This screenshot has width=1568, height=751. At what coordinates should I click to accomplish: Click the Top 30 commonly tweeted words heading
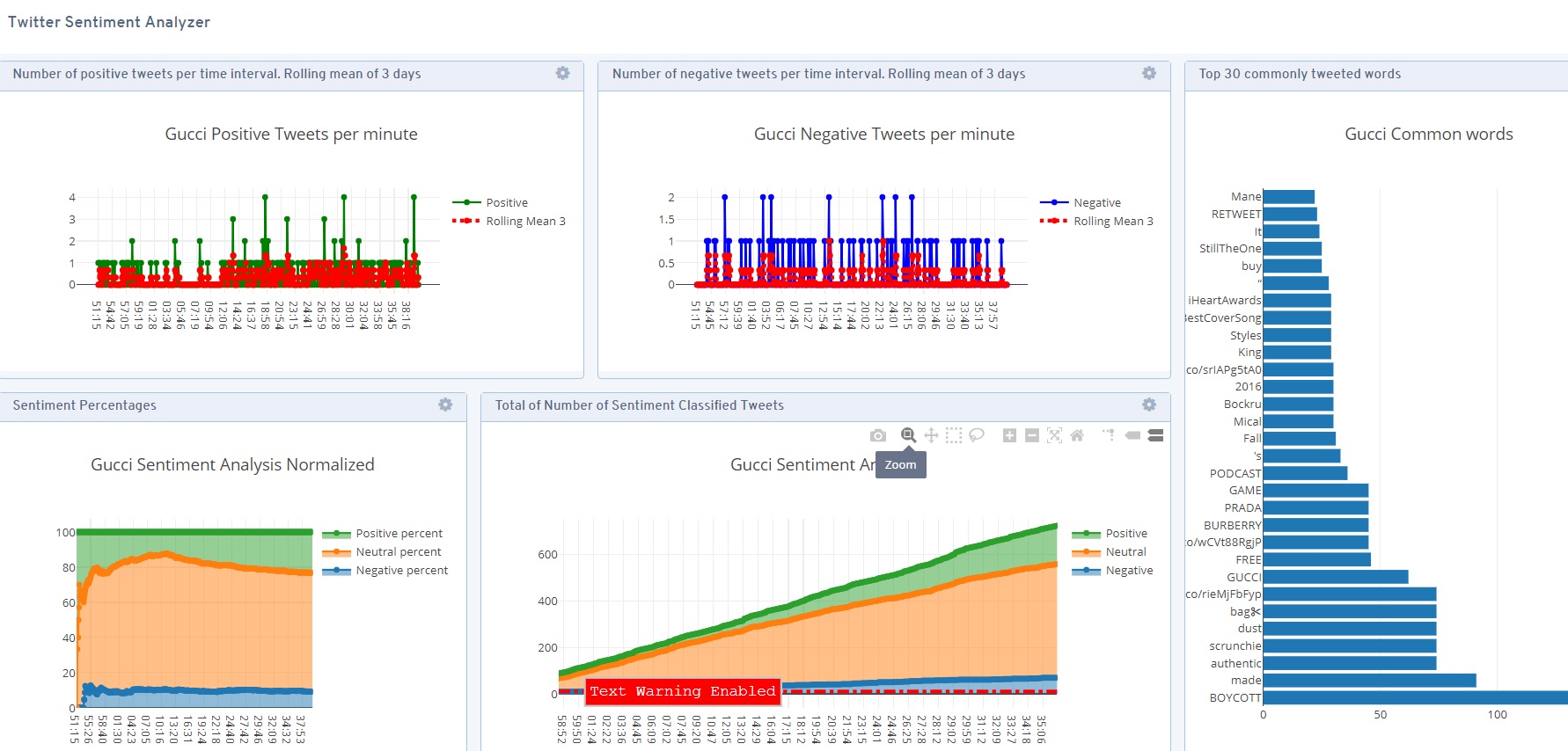click(1300, 74)
